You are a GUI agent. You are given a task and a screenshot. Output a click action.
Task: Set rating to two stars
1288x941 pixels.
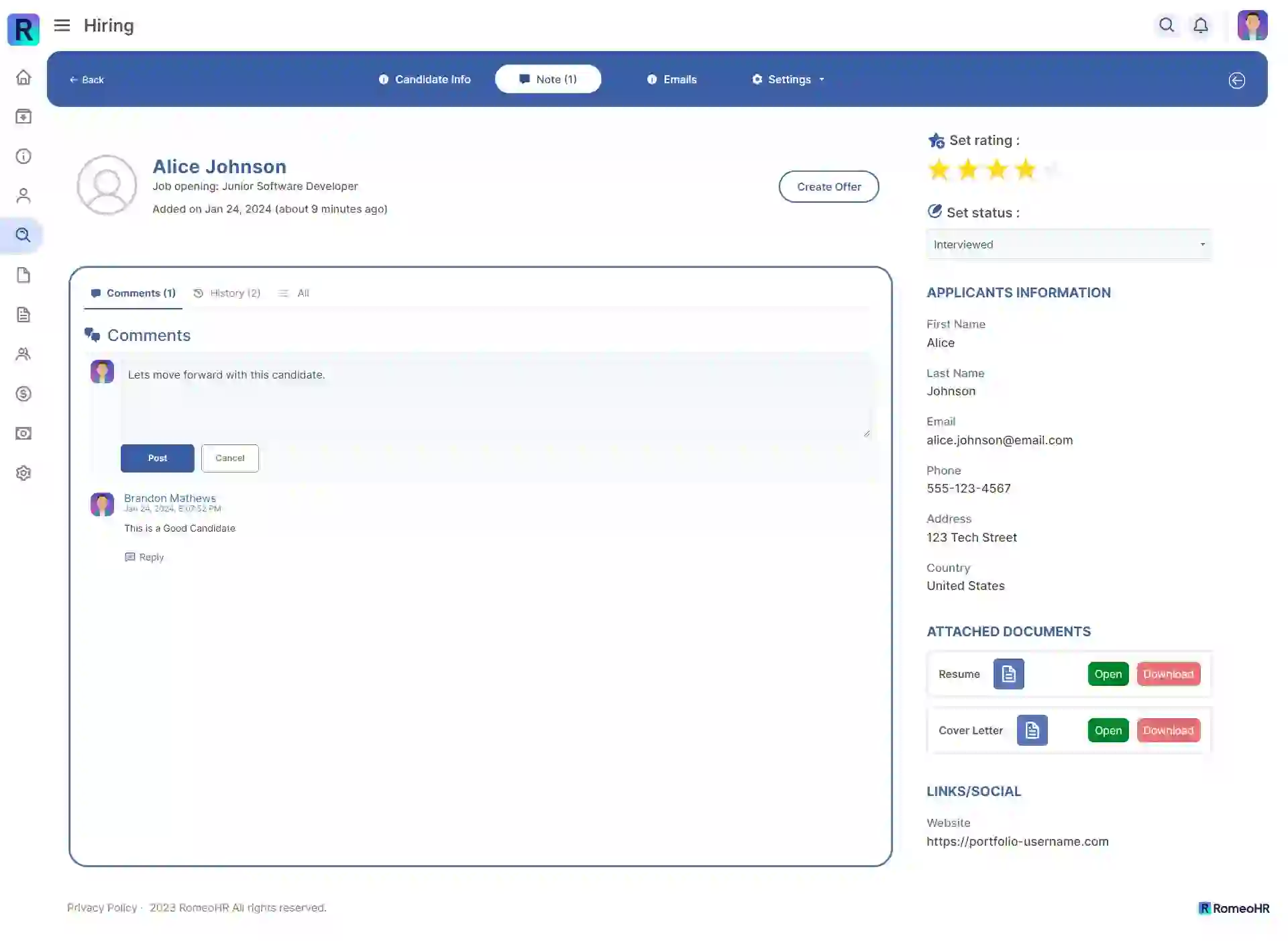coord(968,170)
